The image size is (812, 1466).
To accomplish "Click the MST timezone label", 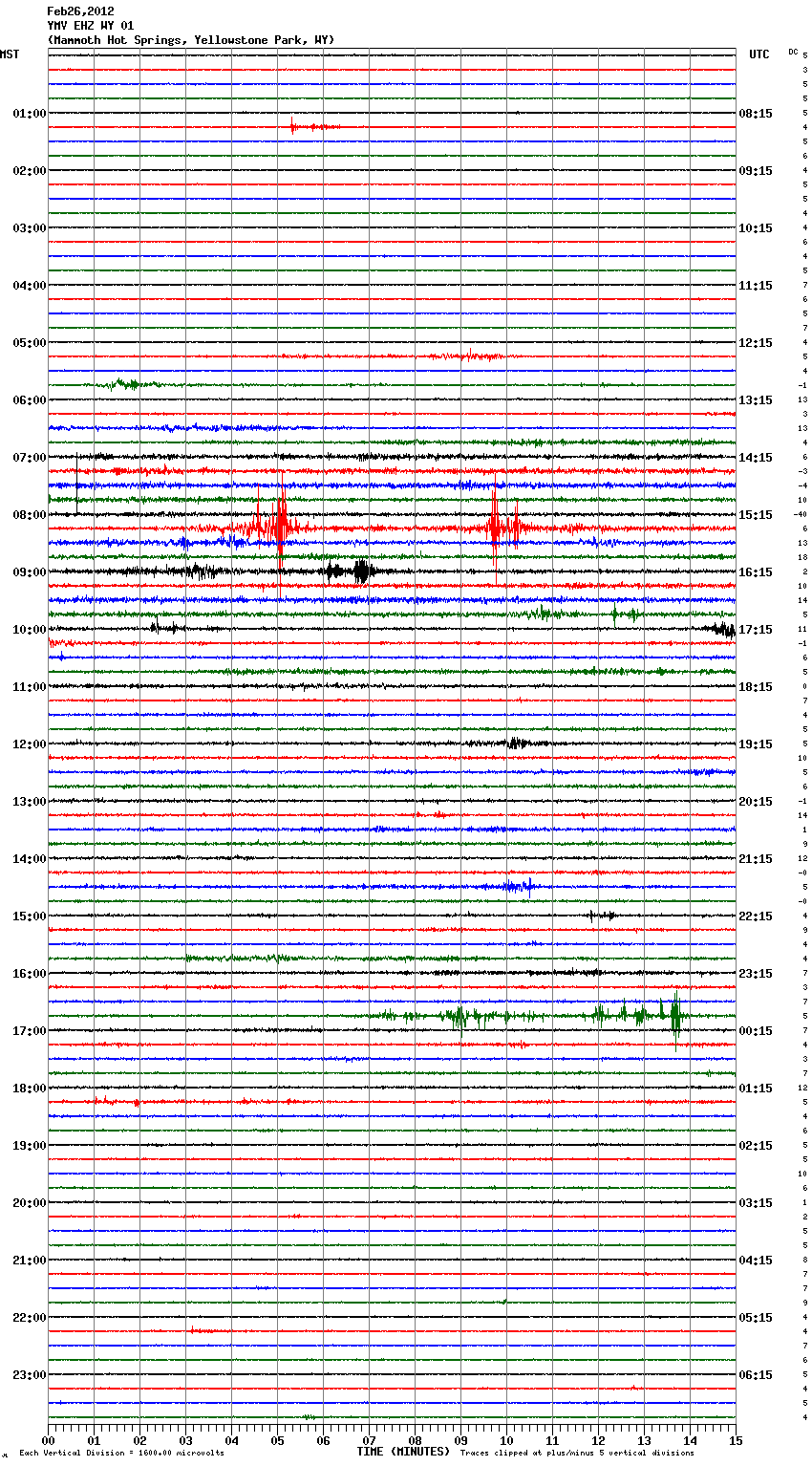I will (10, 54).
